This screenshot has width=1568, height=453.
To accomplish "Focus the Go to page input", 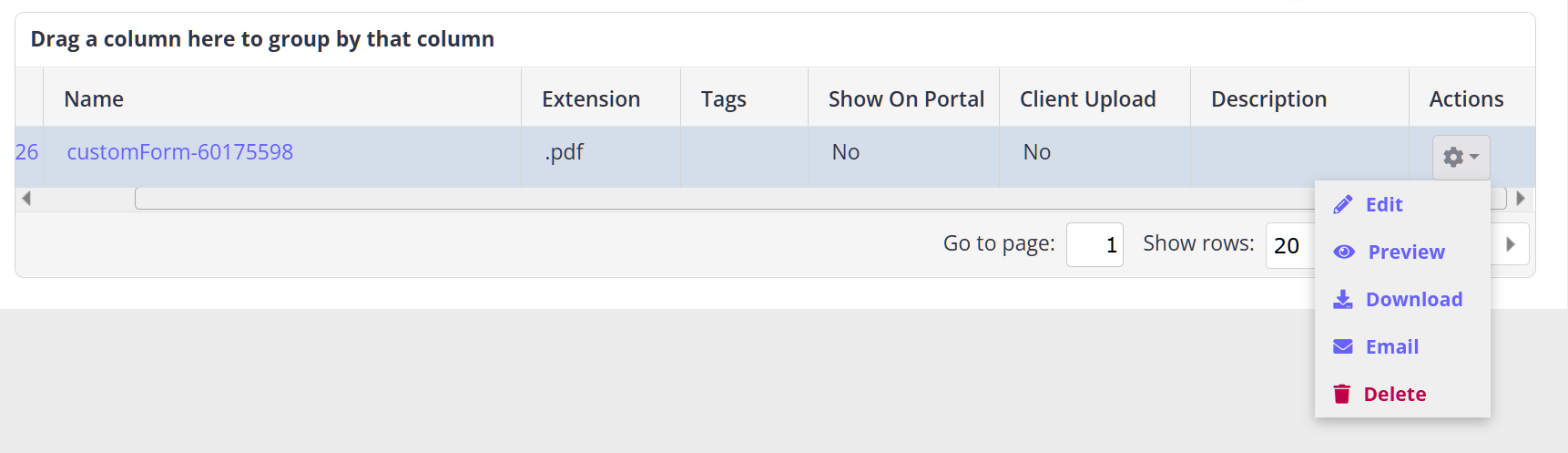I will click(x=1095, y=245).
